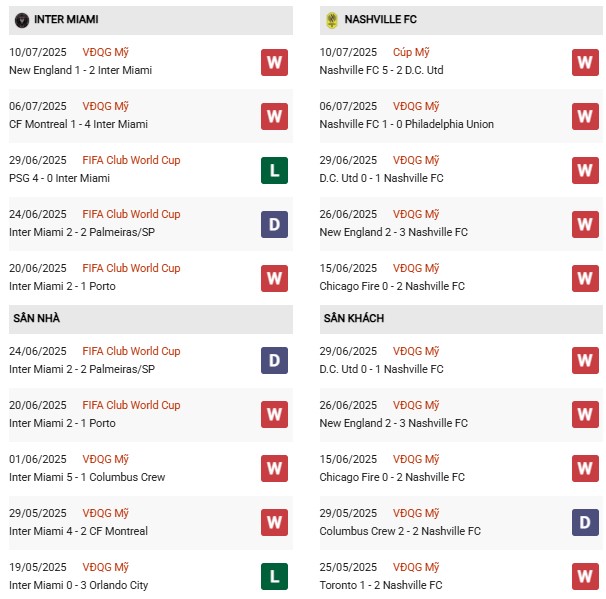Click W badge for New England 1 - 2 Inter Miami
Image resolution: width=606 pixels, height=599 pixels.
tap(275, 62)
